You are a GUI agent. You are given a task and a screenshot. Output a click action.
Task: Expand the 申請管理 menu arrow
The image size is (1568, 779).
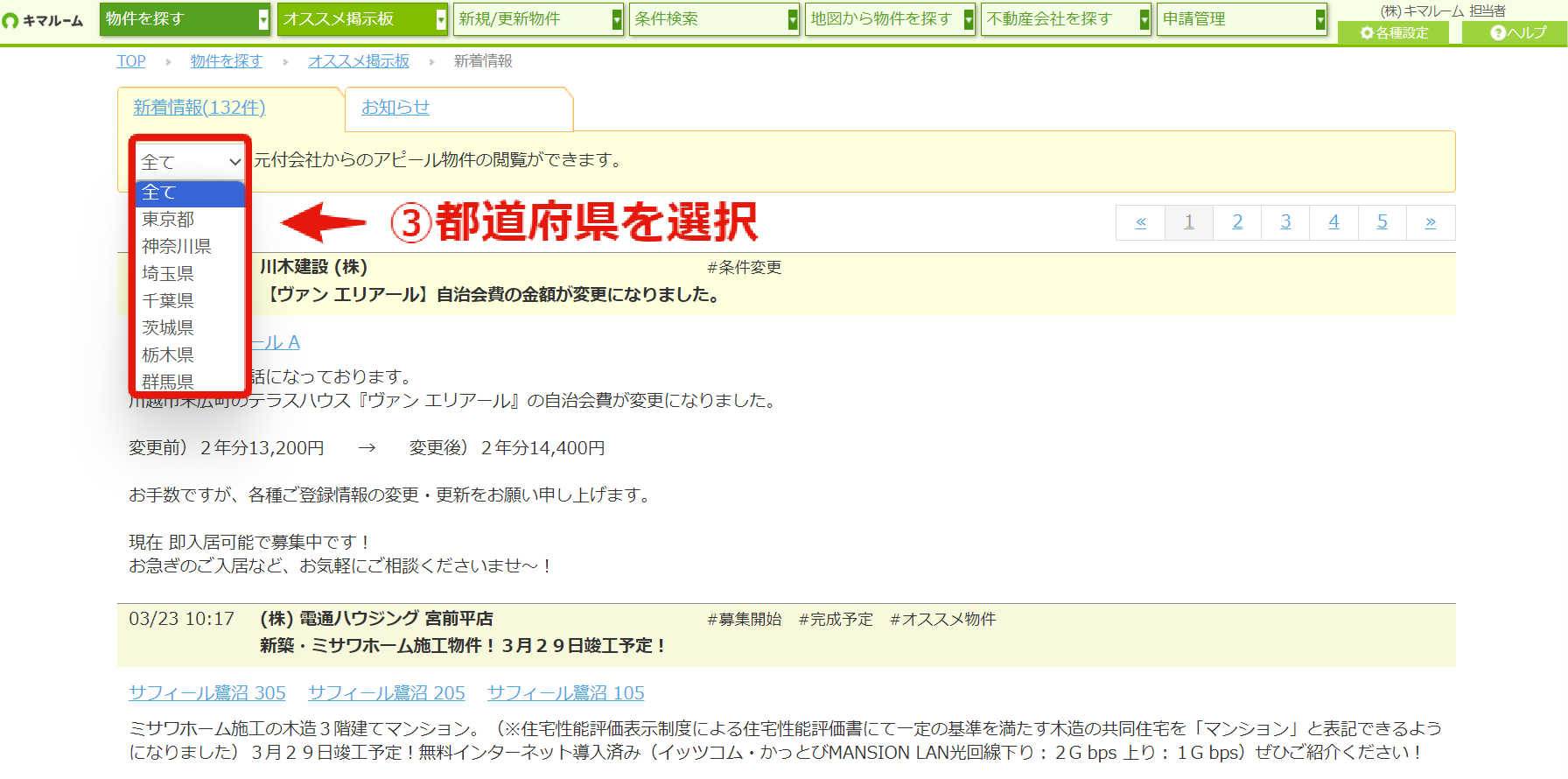(1320, 19)
